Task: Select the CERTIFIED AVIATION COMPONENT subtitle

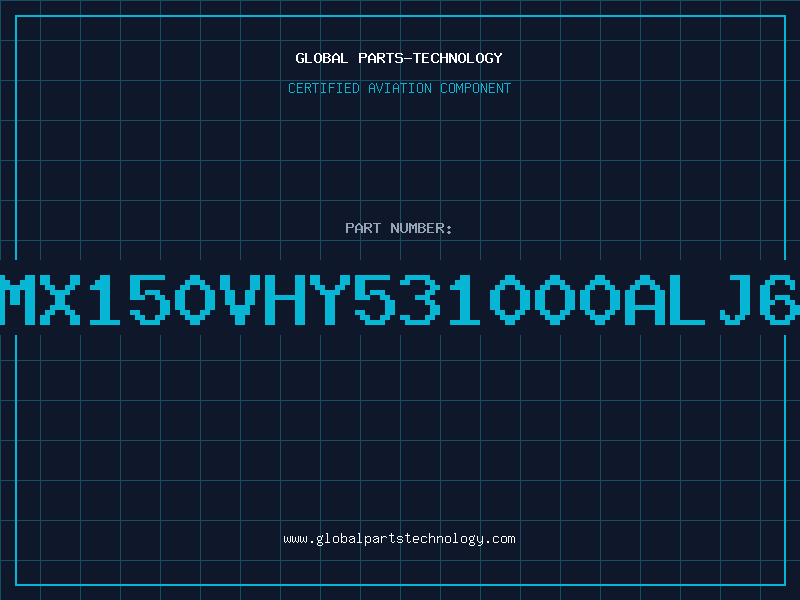Action: tap(399, 88)
